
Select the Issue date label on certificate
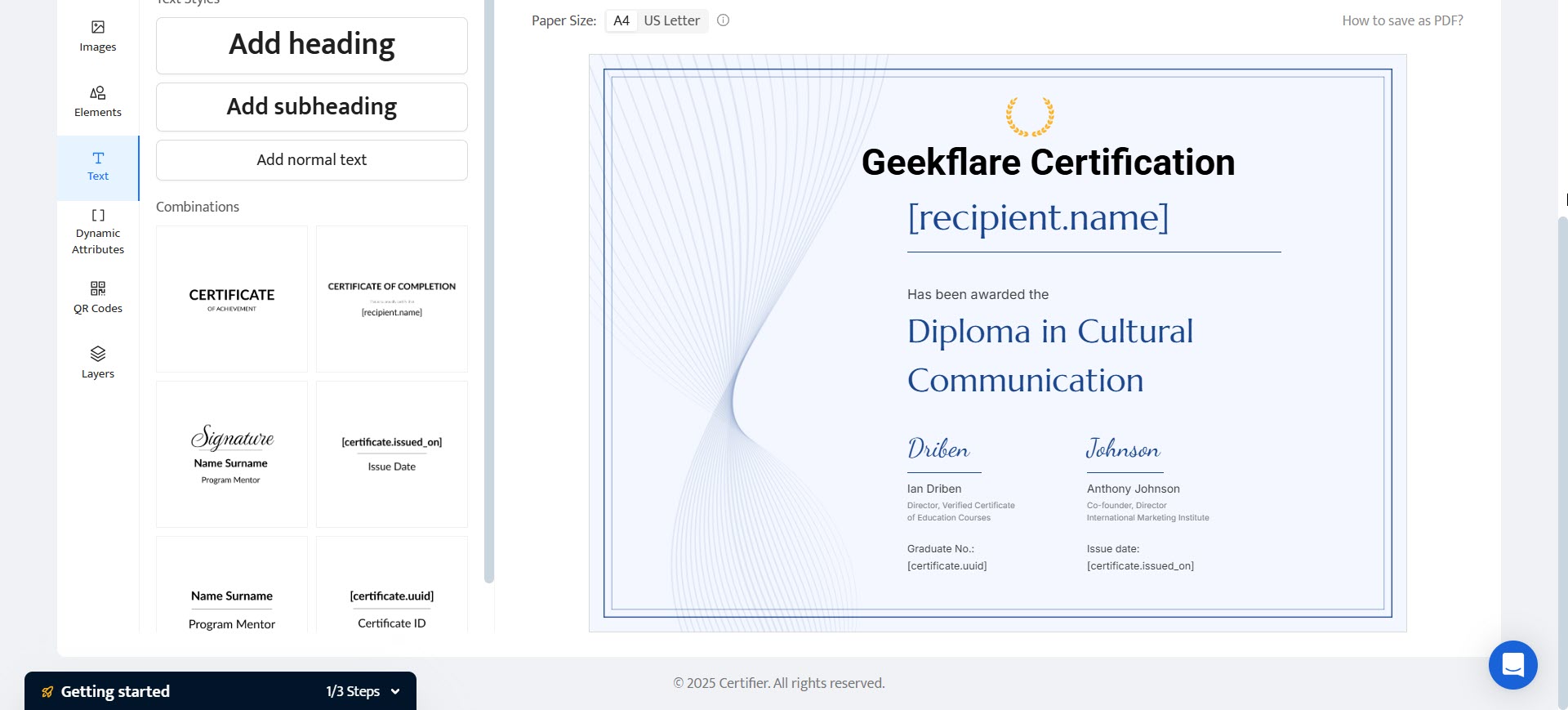tap(1112, 549)
